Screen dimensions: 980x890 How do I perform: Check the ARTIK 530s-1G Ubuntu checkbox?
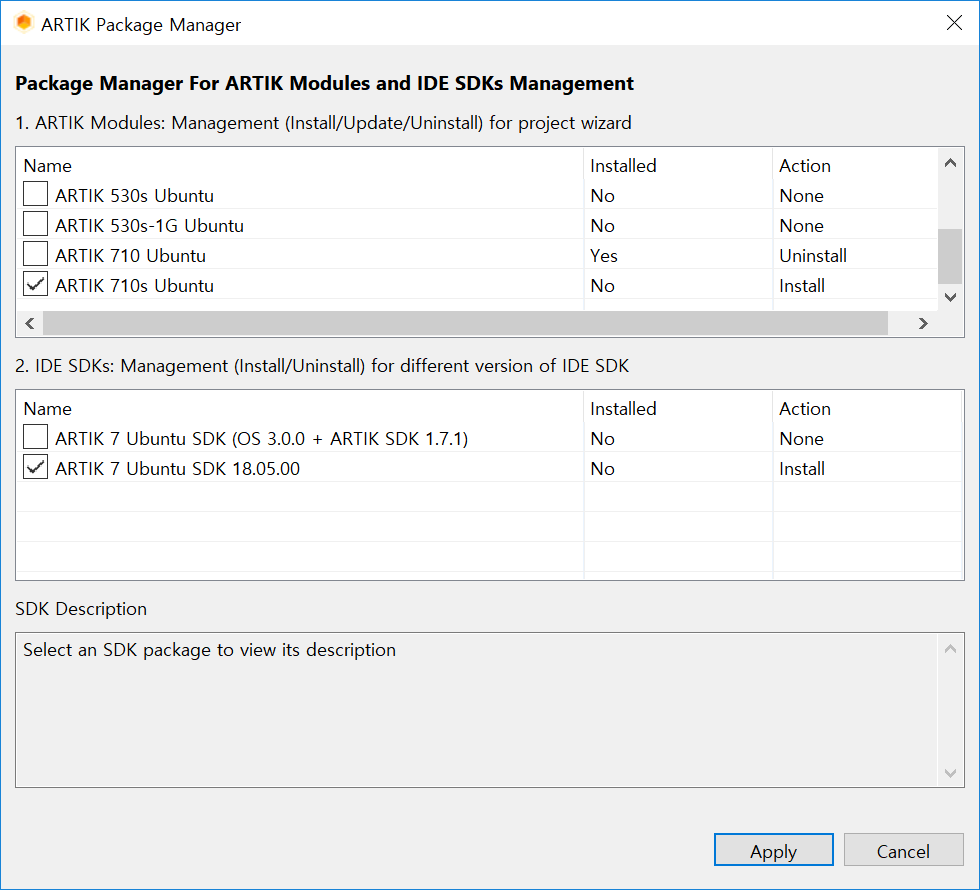[36, 224]
